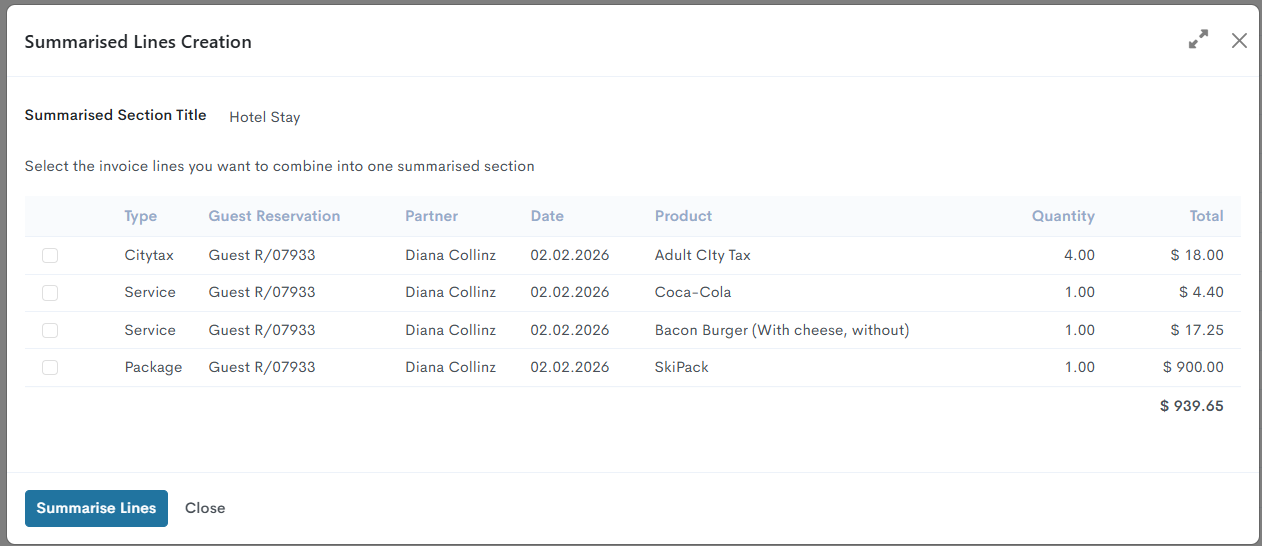Click the Total column header
The image size is (1262, 546).
[x=1206, y=216]
